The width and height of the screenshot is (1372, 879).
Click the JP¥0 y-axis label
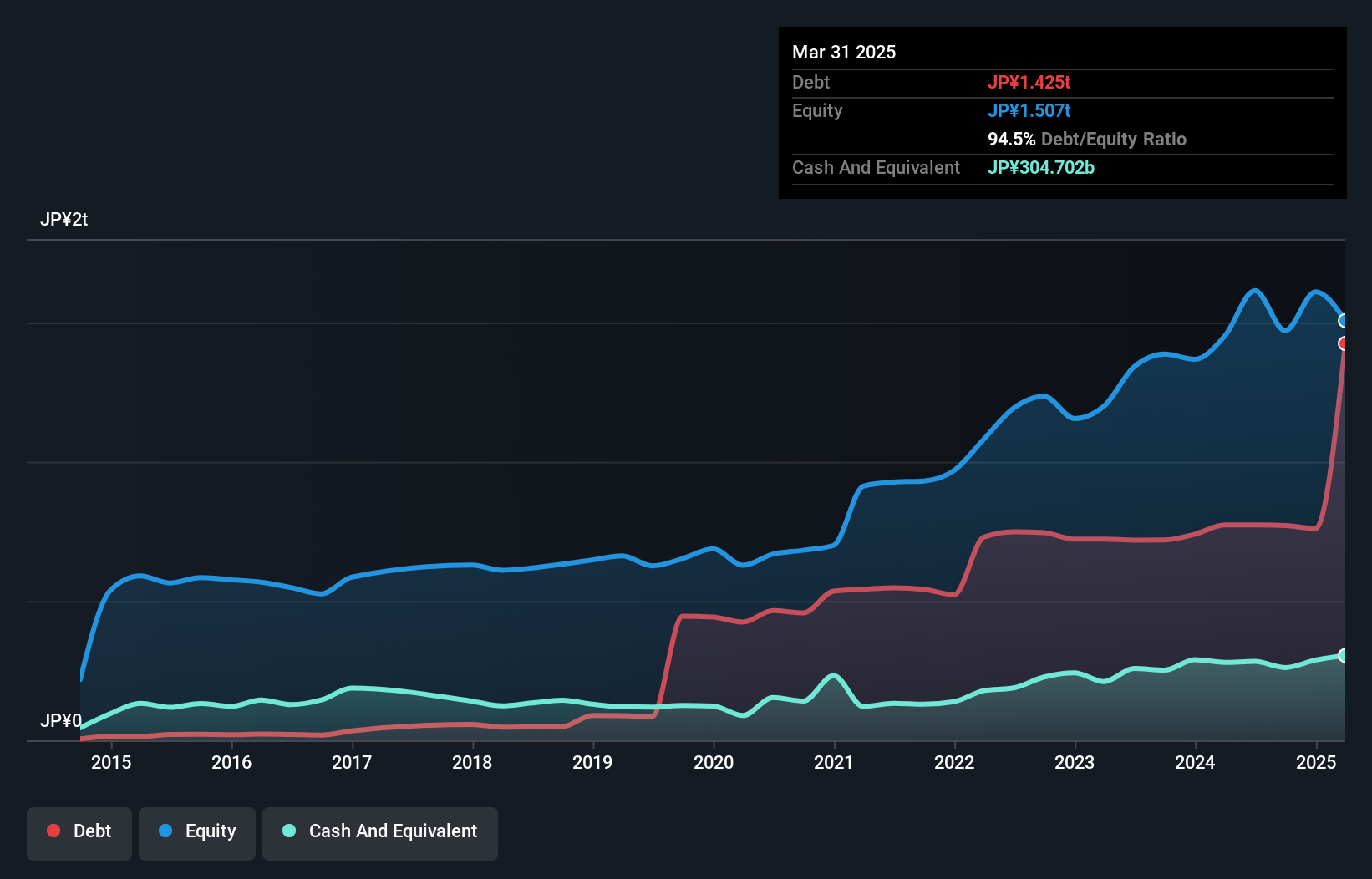click(x=61, y=720)
